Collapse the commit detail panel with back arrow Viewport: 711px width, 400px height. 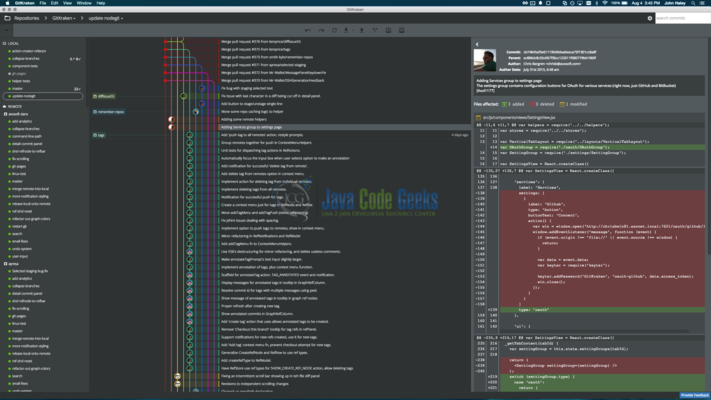tap(477, 44)
